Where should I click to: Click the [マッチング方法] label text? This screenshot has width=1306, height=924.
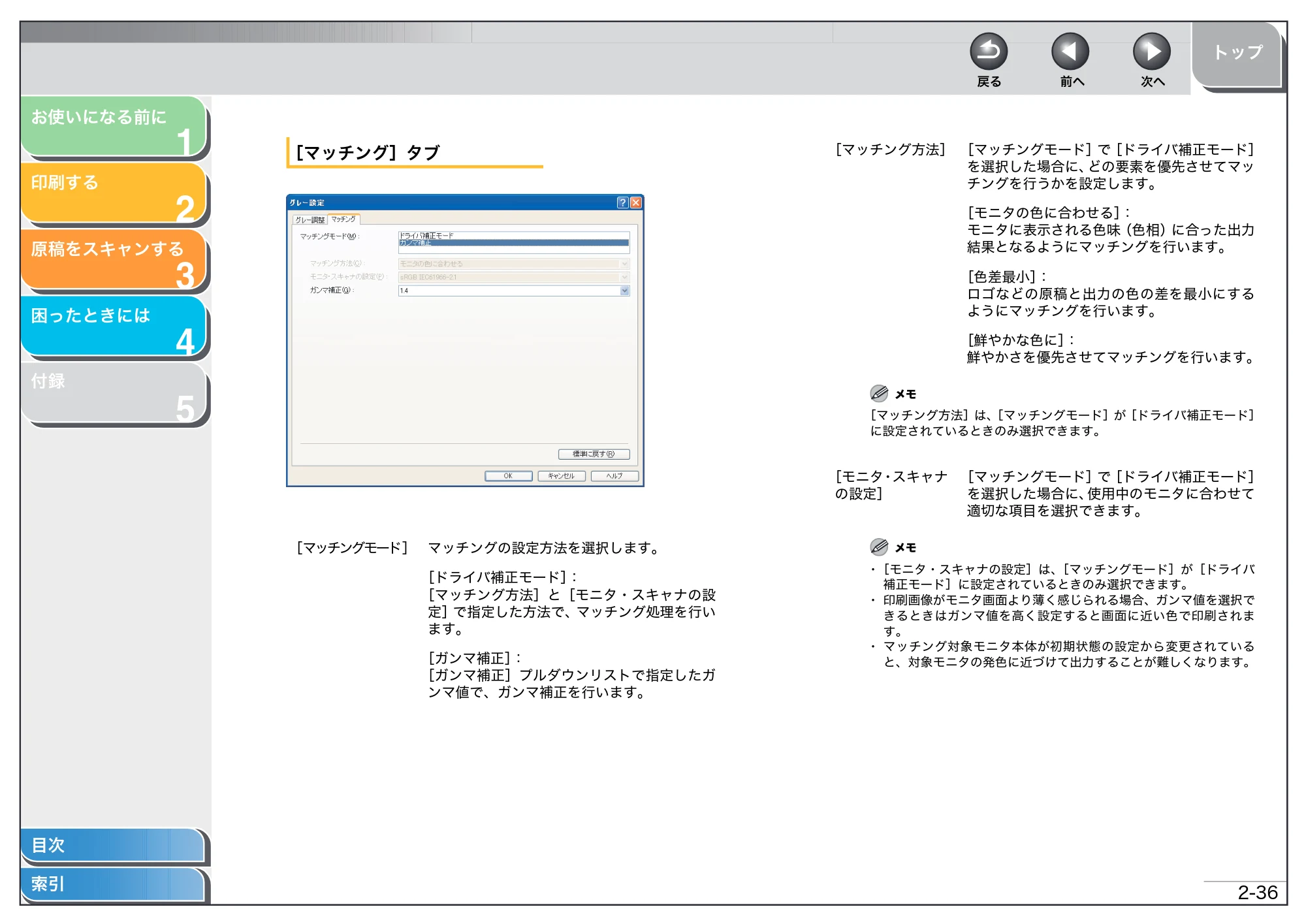point(891,150)
